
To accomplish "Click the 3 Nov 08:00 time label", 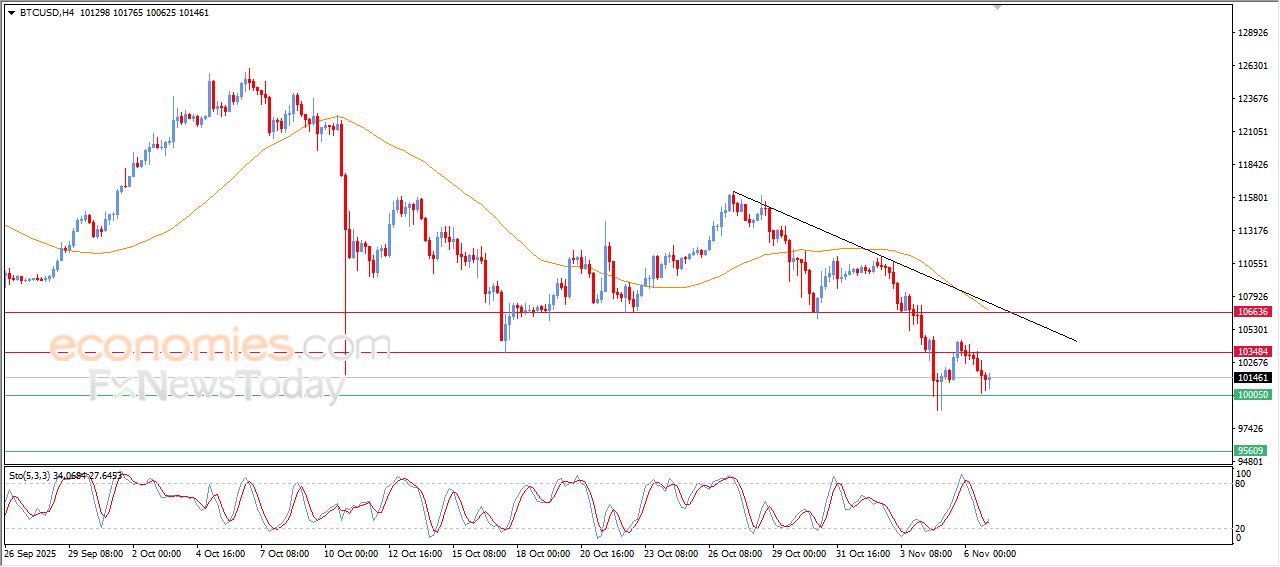I will (925, 553).
